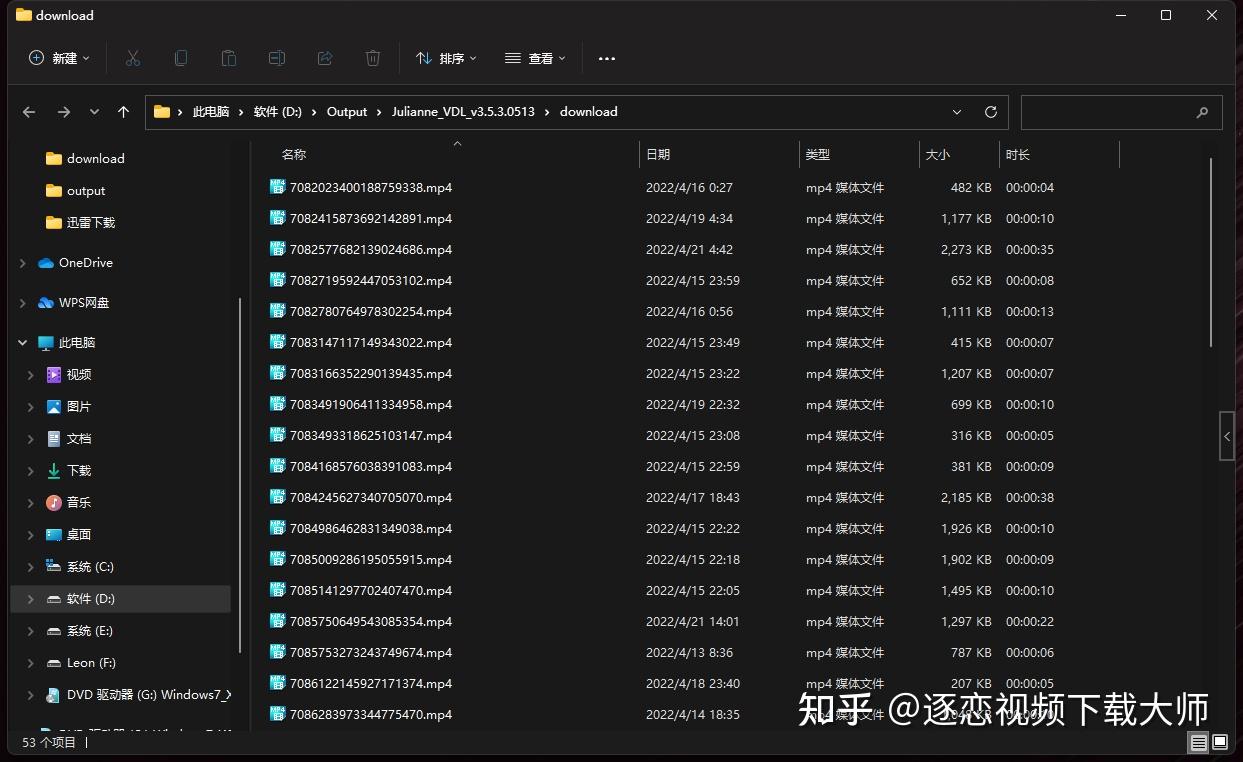
Task: Go forward with the right arrow
Action: click(x=64, y=112)
